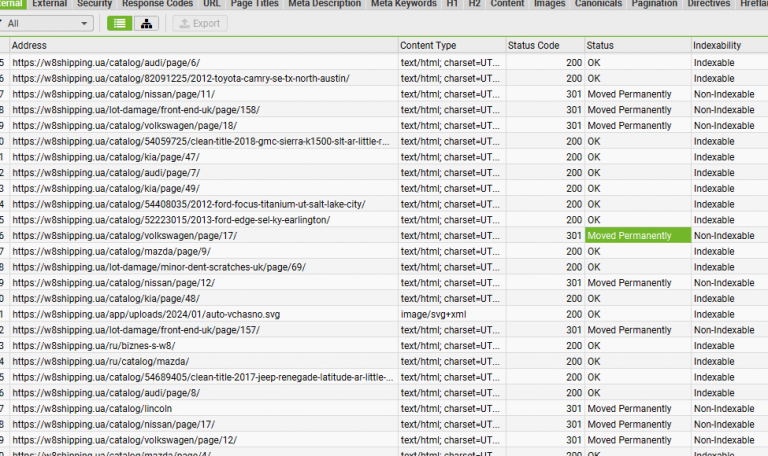Image resolution: width=768 pixels, height=456 pixels.
Task: Select the catalog/kia/page/48/ URL
Action: coord(106,298)
